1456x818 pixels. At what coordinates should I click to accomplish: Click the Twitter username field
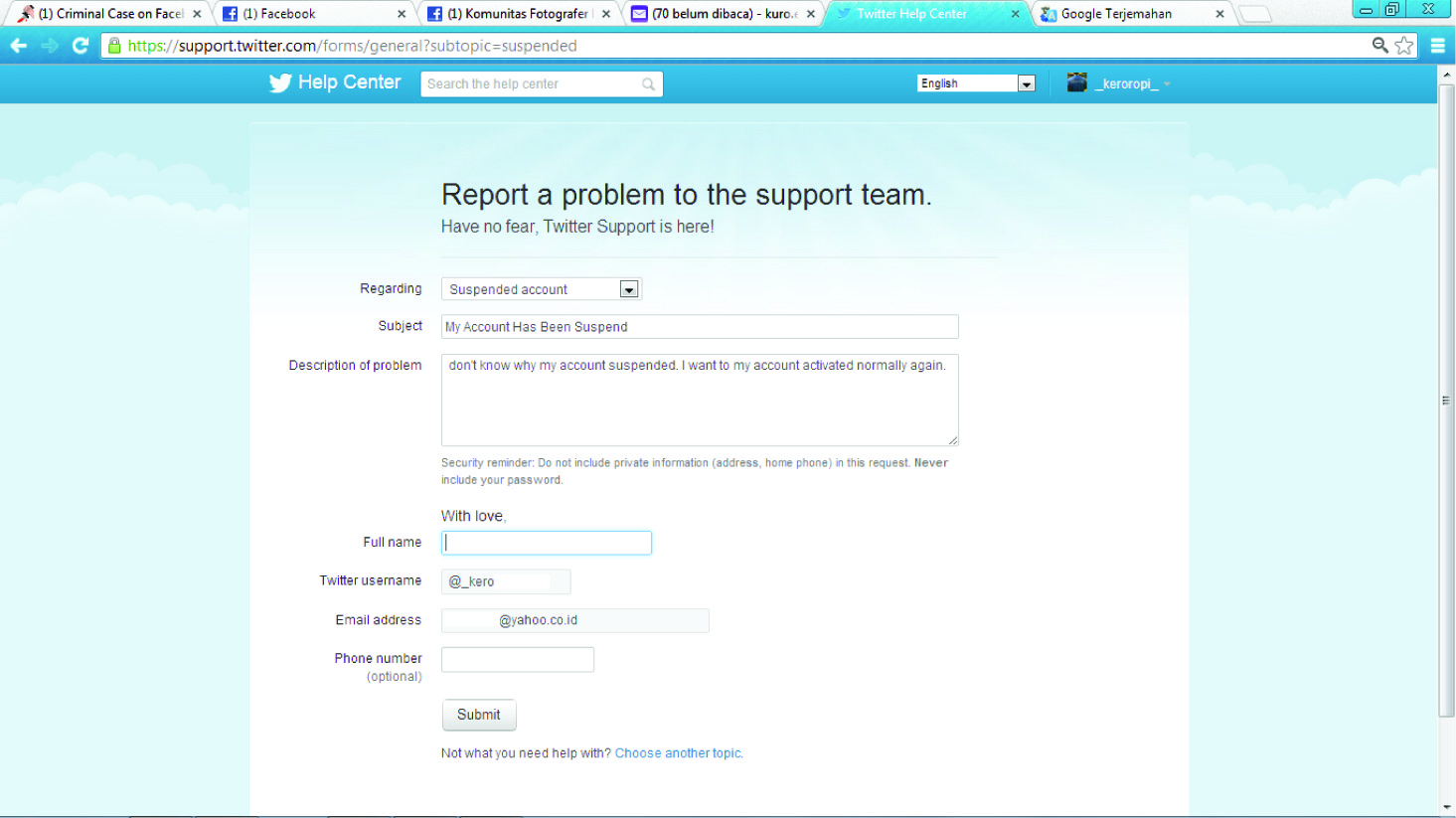[506, 581]
